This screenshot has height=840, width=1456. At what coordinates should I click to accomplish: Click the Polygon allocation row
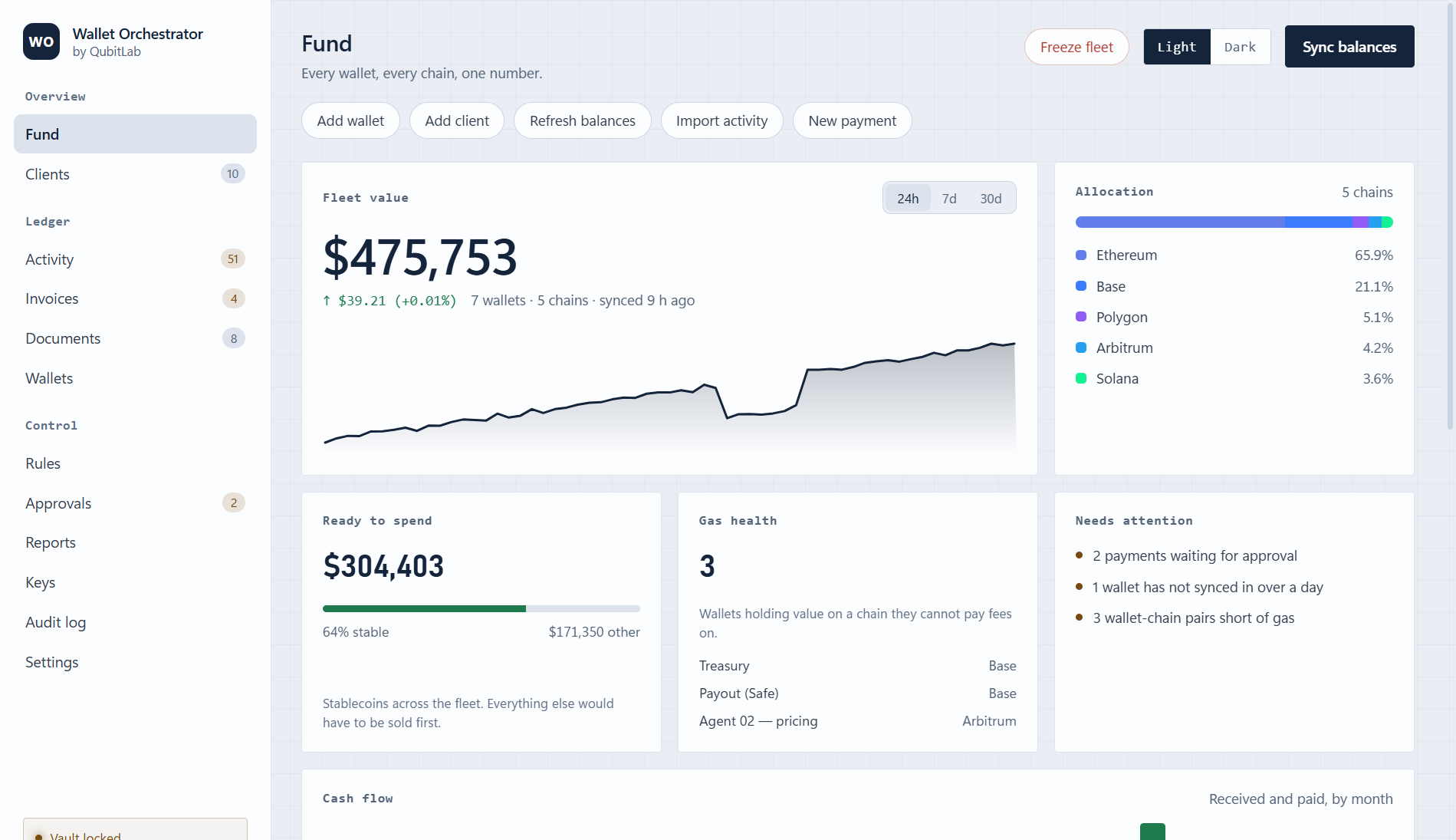click(1234, 317)
